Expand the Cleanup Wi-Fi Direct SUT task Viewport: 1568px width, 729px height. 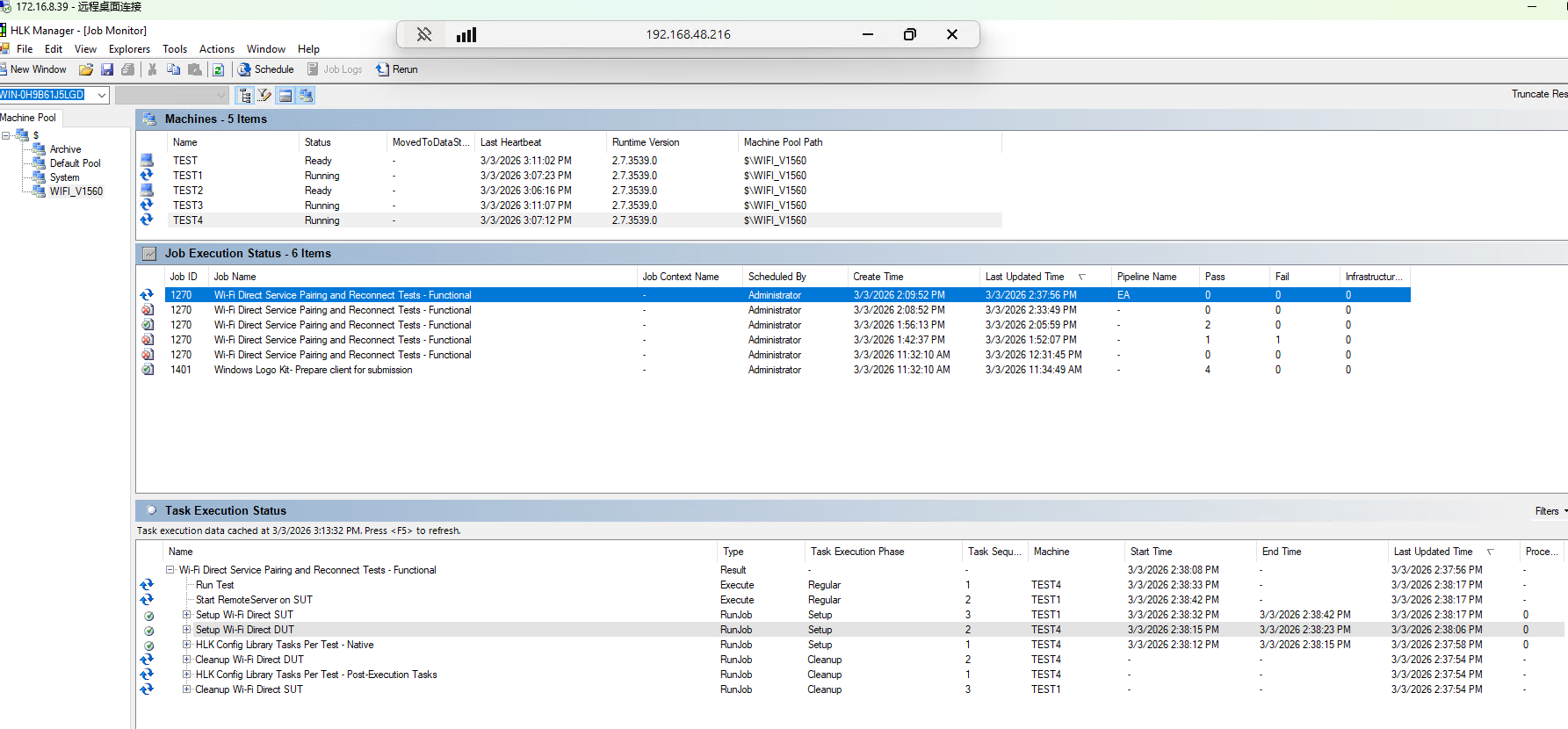(186, 689)
